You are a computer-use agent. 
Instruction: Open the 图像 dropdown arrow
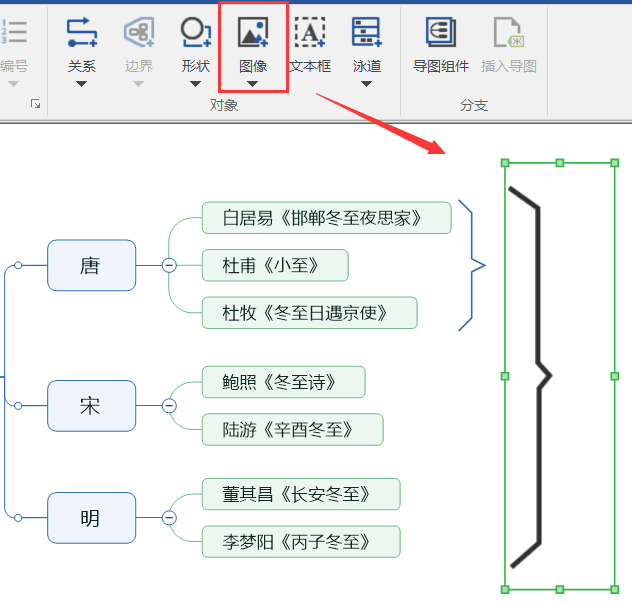pos(253,84)
